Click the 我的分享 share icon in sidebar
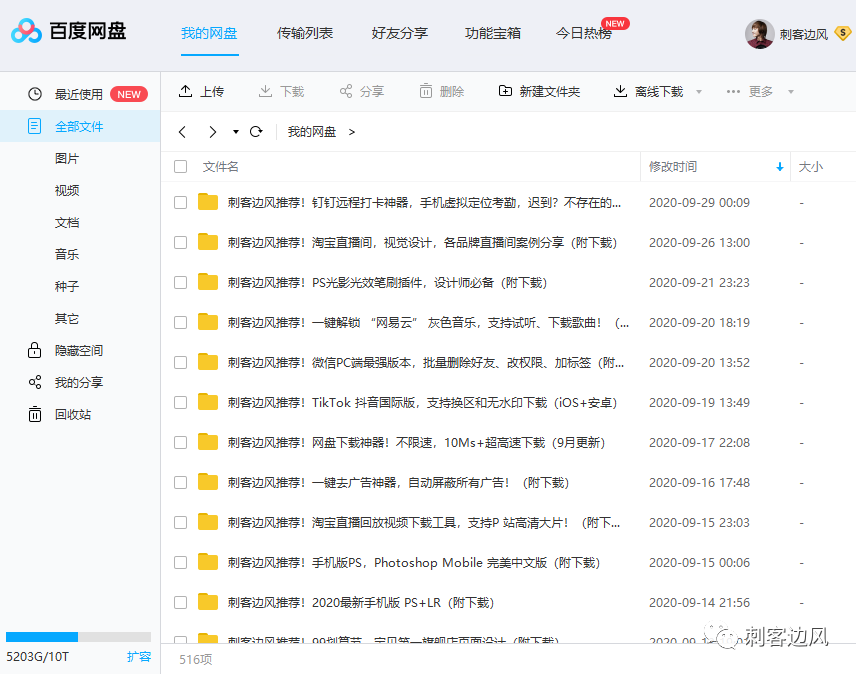856x674 pixels. (35, 382)
